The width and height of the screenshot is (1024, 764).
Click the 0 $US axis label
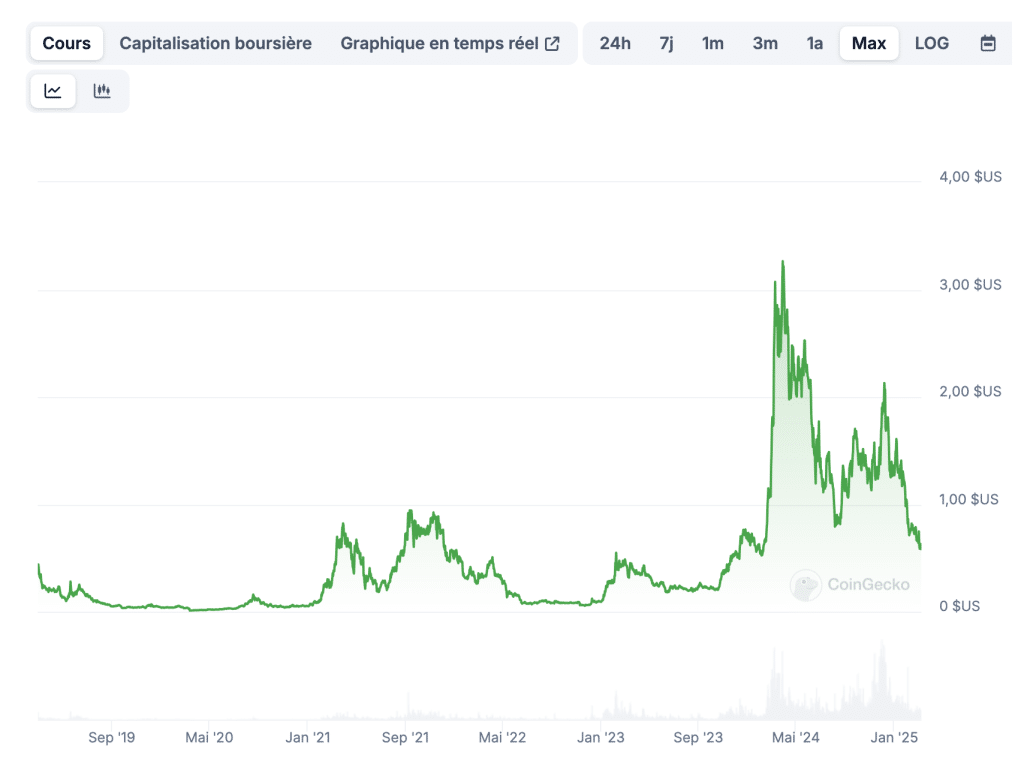tap(959, 606)
